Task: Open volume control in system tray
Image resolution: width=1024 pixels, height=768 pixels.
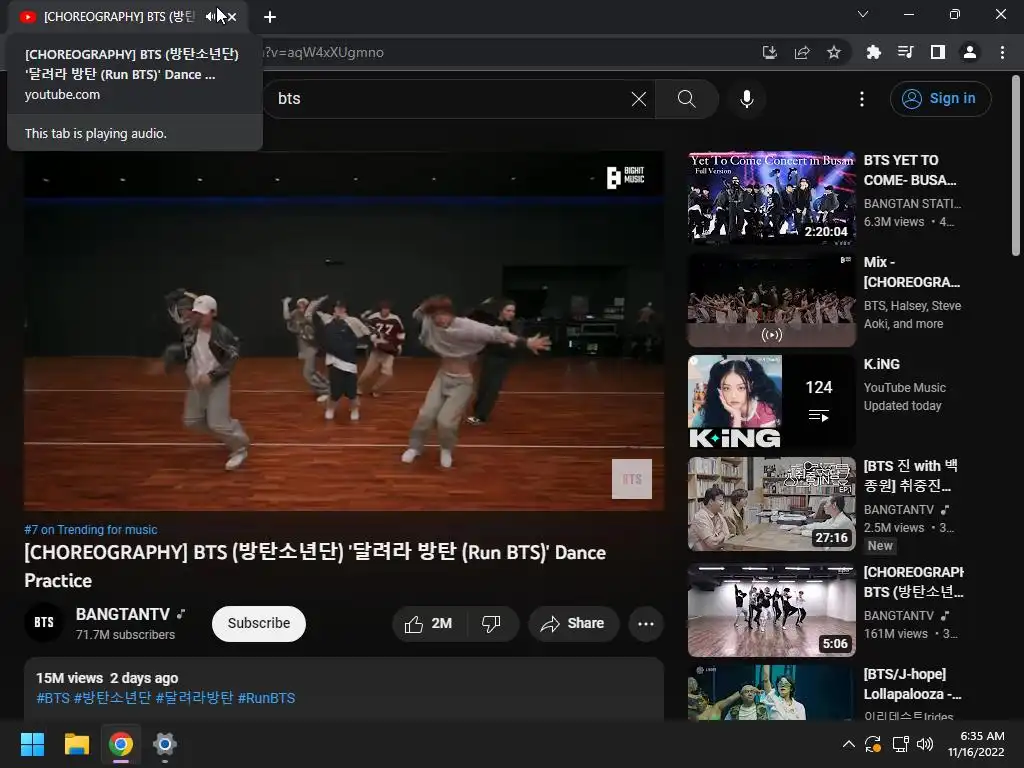Action: tap(925, 744)
